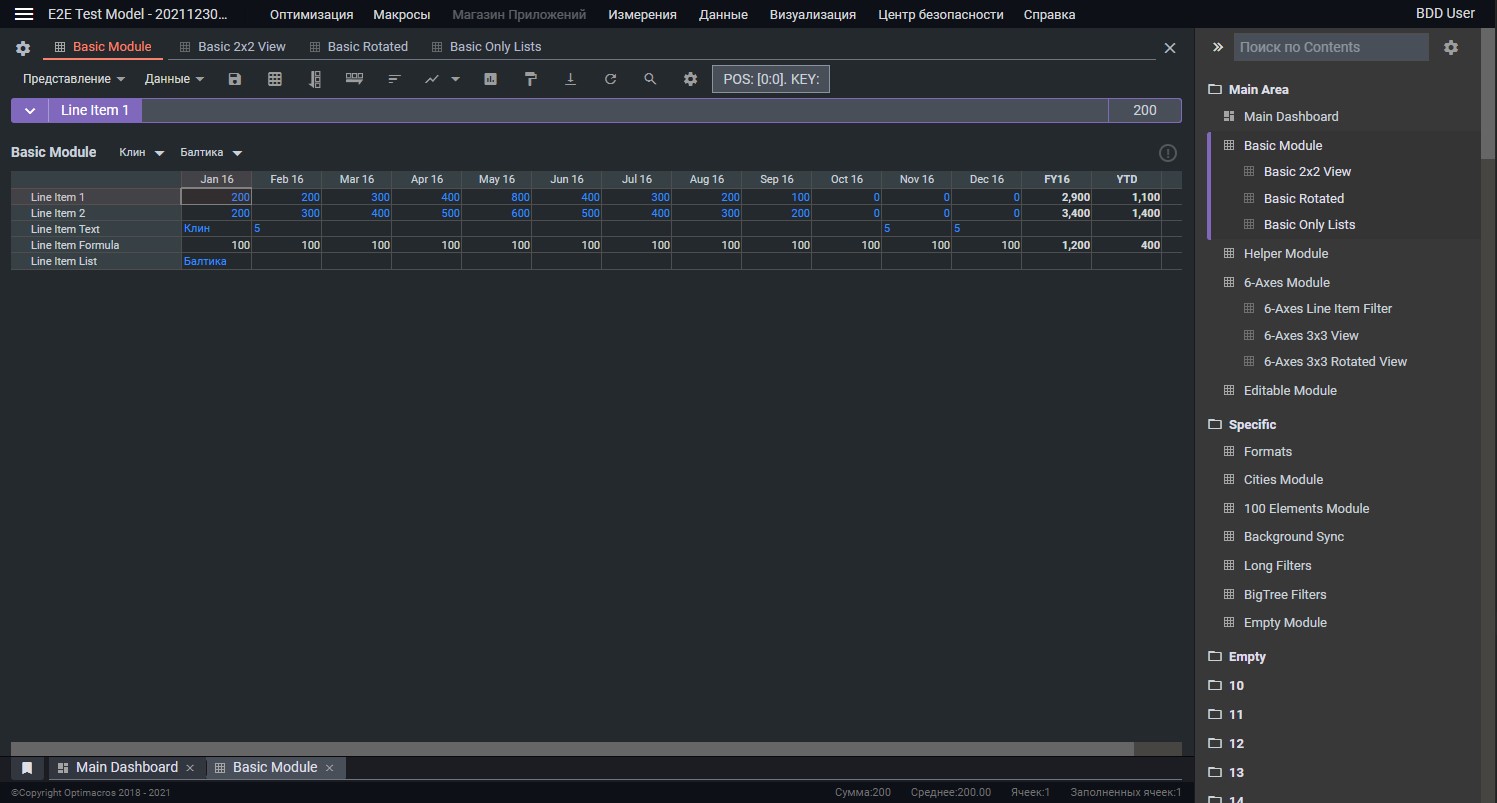
Task: Switch to the Basic 2x2 View tab
Action: 232,47
